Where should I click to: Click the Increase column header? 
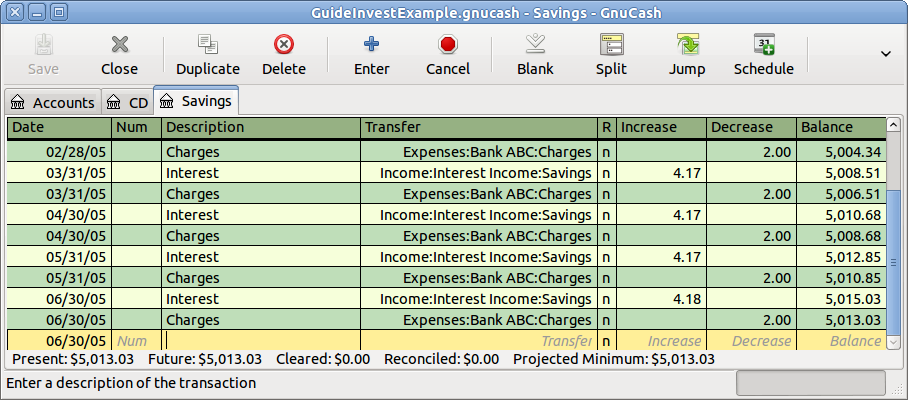tap(661, 127)
